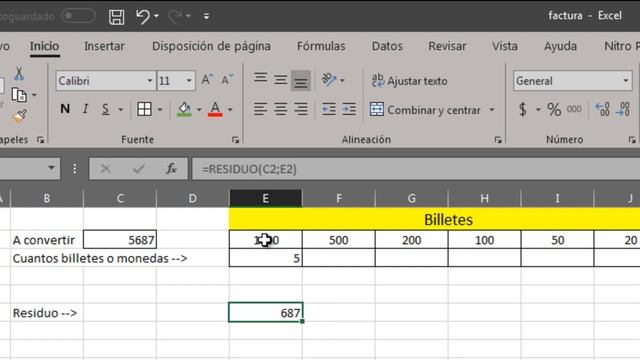Click Combinar y centrar button
The height and width of the screenshot is (360, 640).
425,110
